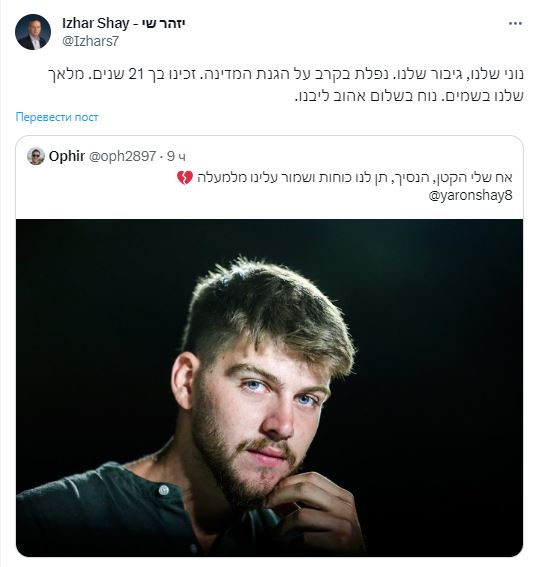538x567 pixels.
Task: Click the Ophir display name
Action: [67, 156]
